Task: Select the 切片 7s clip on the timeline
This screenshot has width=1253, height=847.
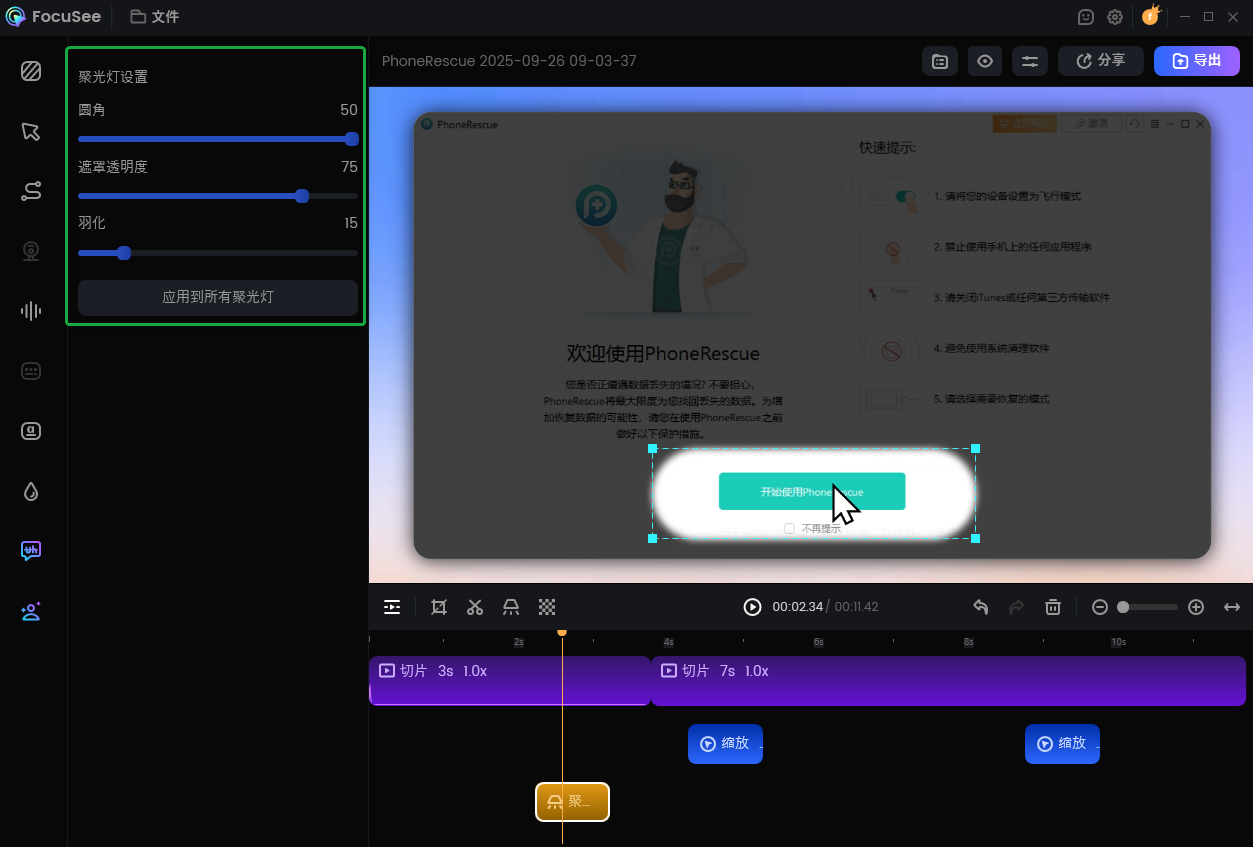Action: pyautogui.click(x=948, y=681)
